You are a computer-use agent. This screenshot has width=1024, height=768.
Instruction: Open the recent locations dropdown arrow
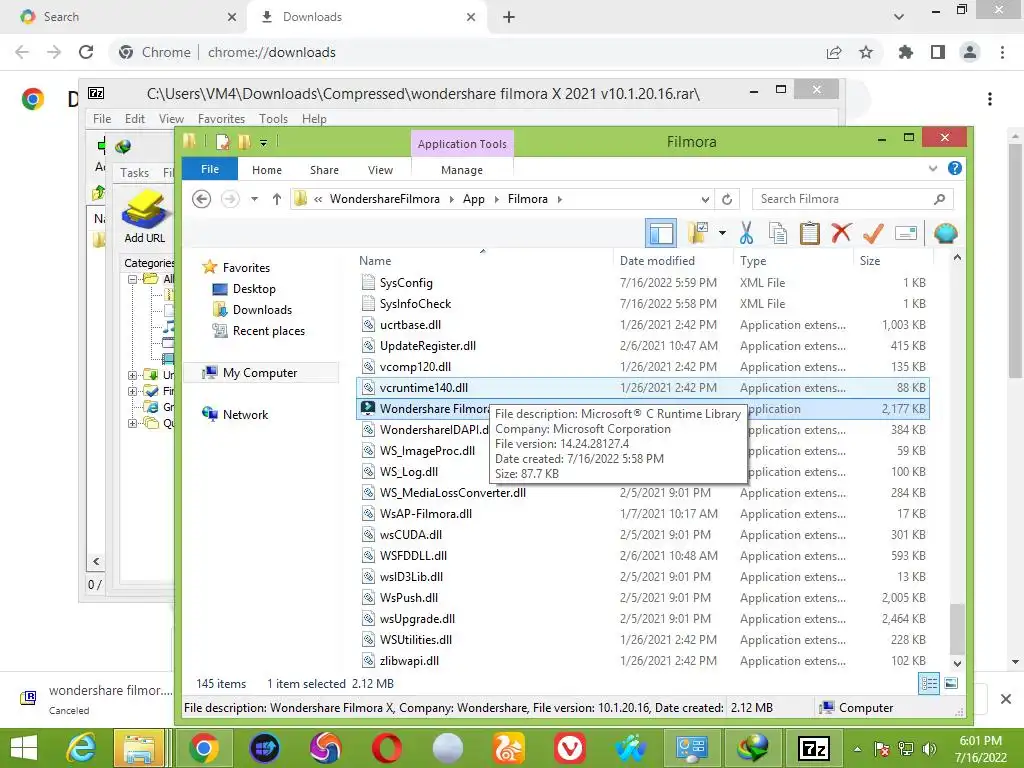point(254,199)
